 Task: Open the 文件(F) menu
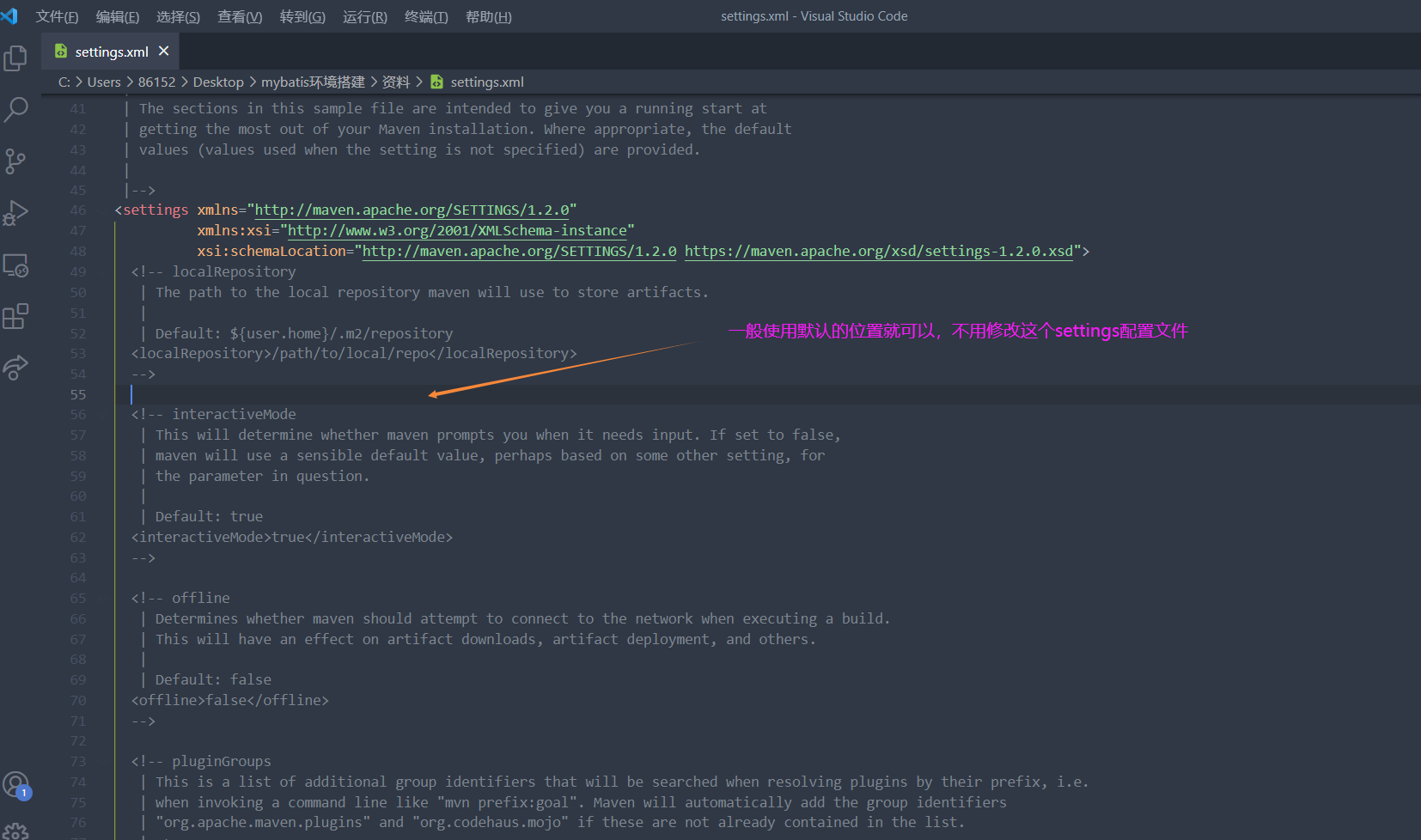pyautogui.click(x=57, y=16)
